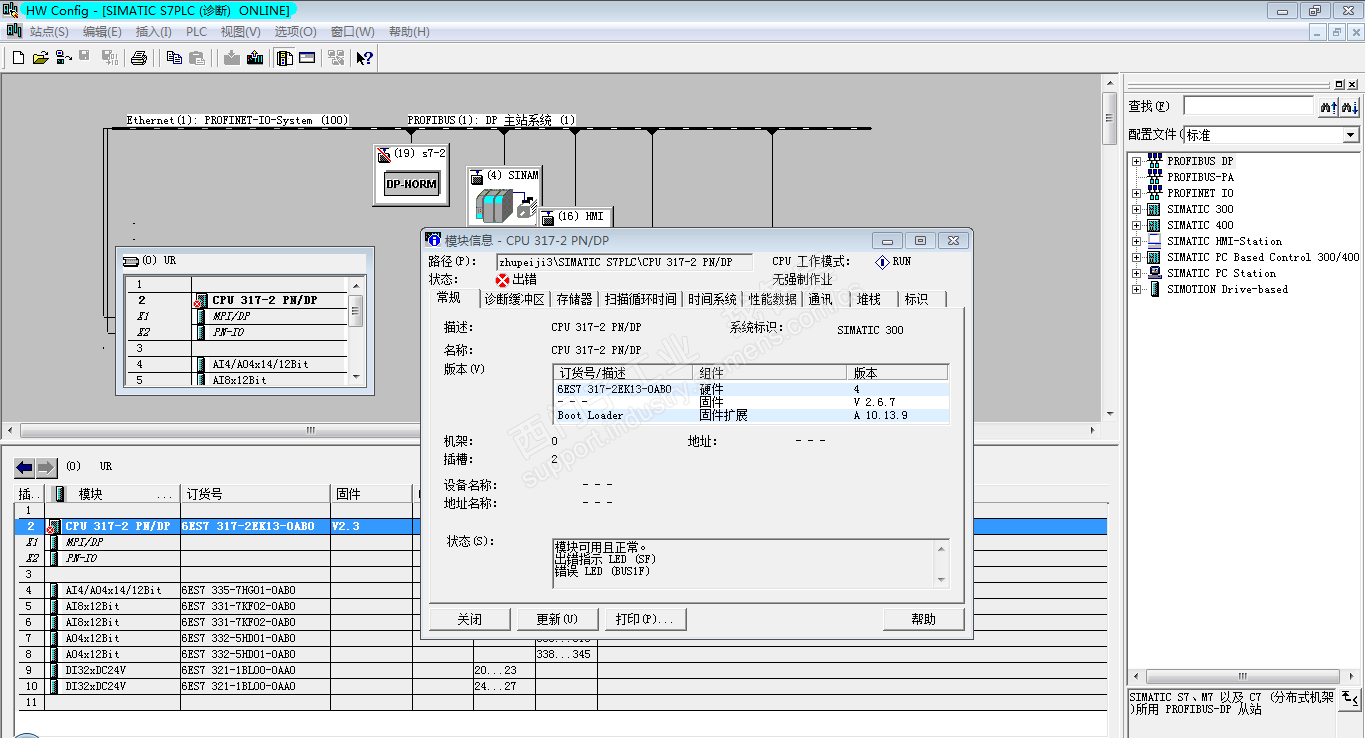Click the 订货号 column header in module table
1365x738 pixels.
pos(255,494)
